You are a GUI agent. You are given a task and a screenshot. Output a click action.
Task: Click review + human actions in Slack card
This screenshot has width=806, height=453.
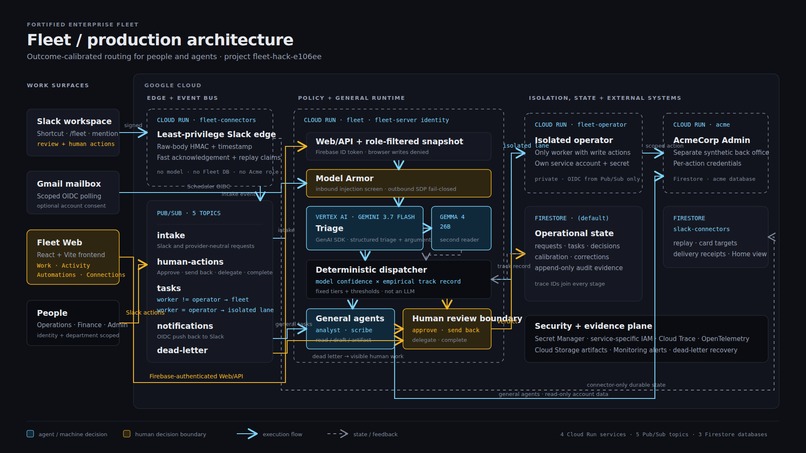click(x=76, y=144)
